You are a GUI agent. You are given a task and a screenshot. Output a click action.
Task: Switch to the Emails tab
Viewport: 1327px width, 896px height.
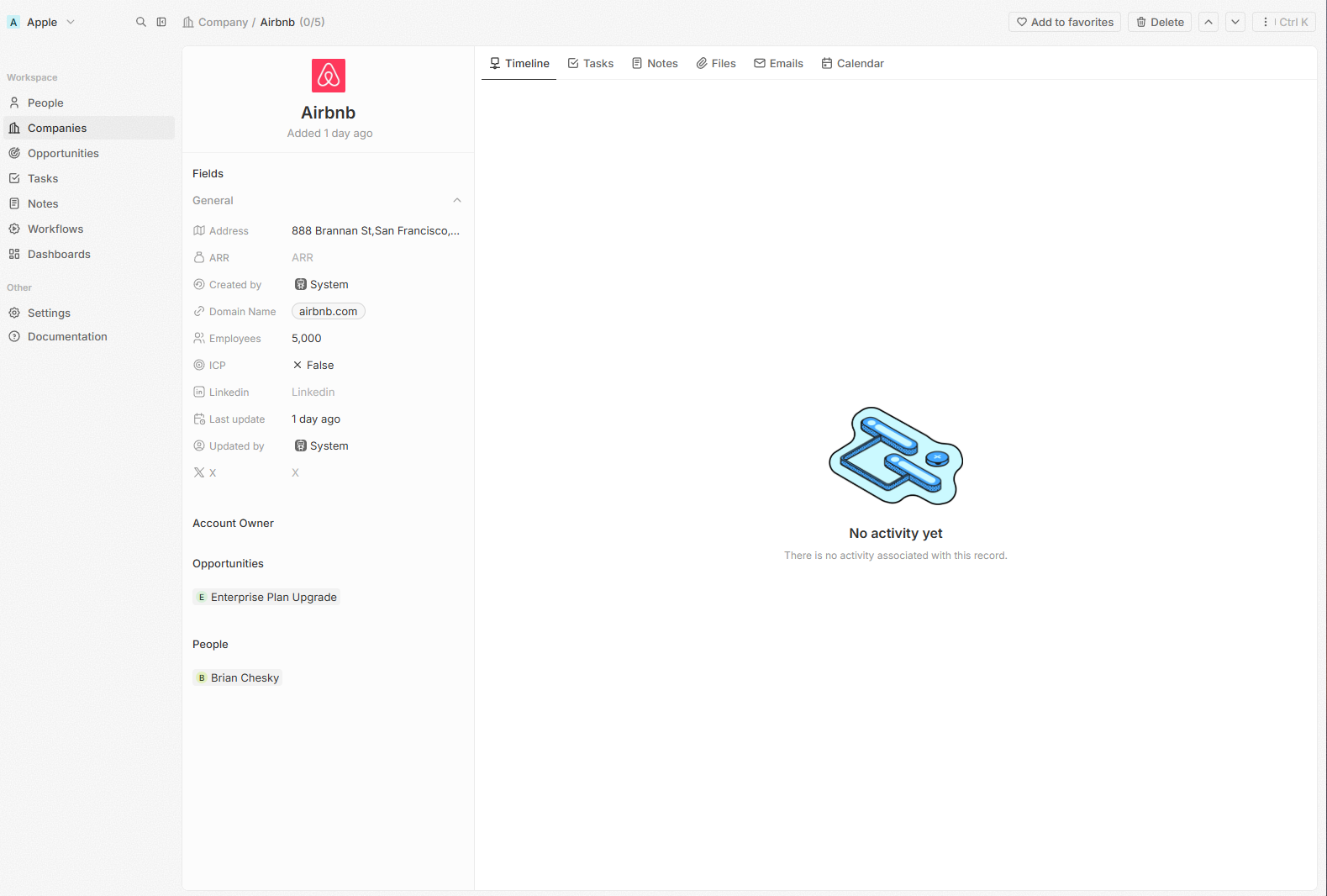point(779,63)
